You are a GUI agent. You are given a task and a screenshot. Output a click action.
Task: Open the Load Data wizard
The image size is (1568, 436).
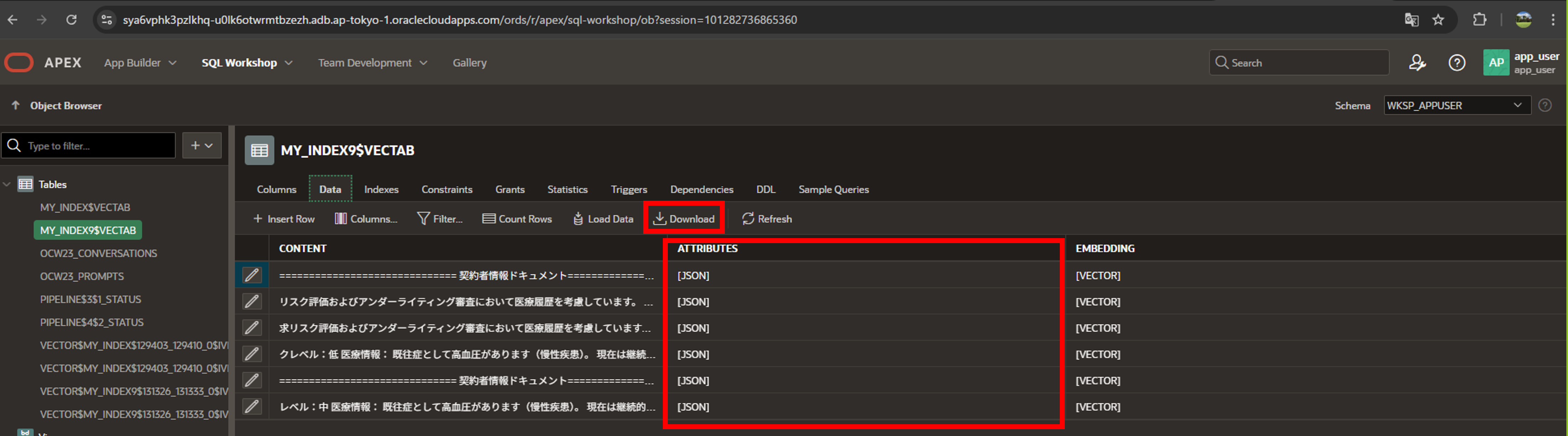[603, 219]
